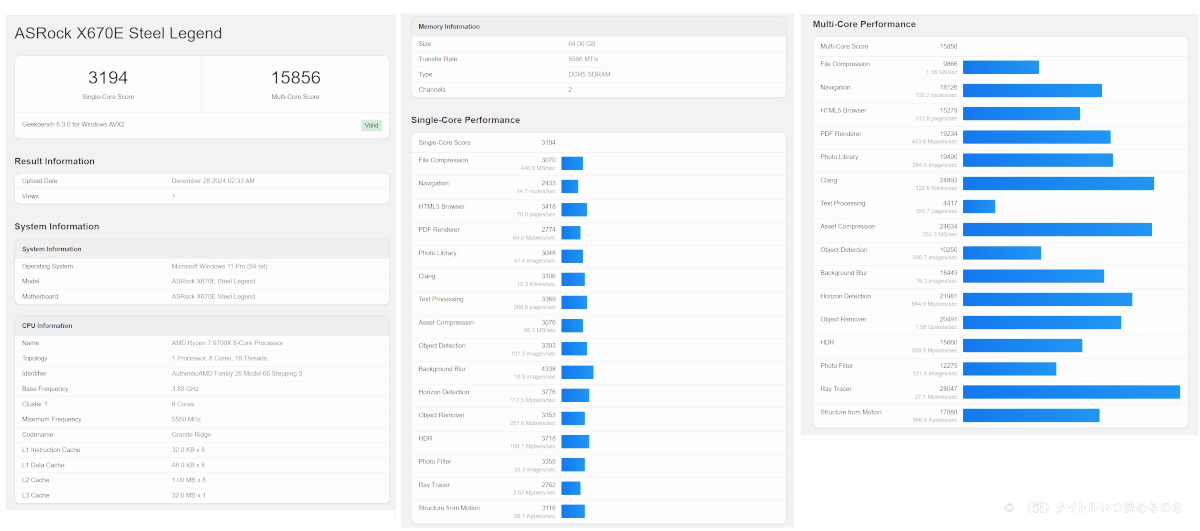Select the multi-core Photo Filter score 12275

pos(949,366)
